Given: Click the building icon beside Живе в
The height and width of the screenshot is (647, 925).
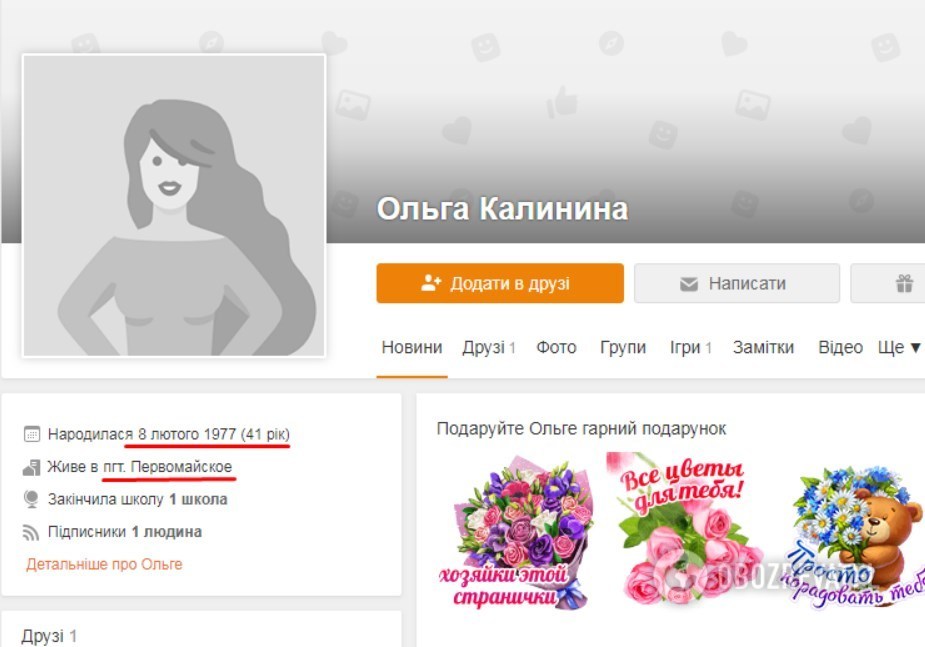Looking at the screenshot, I should point(31,467).
